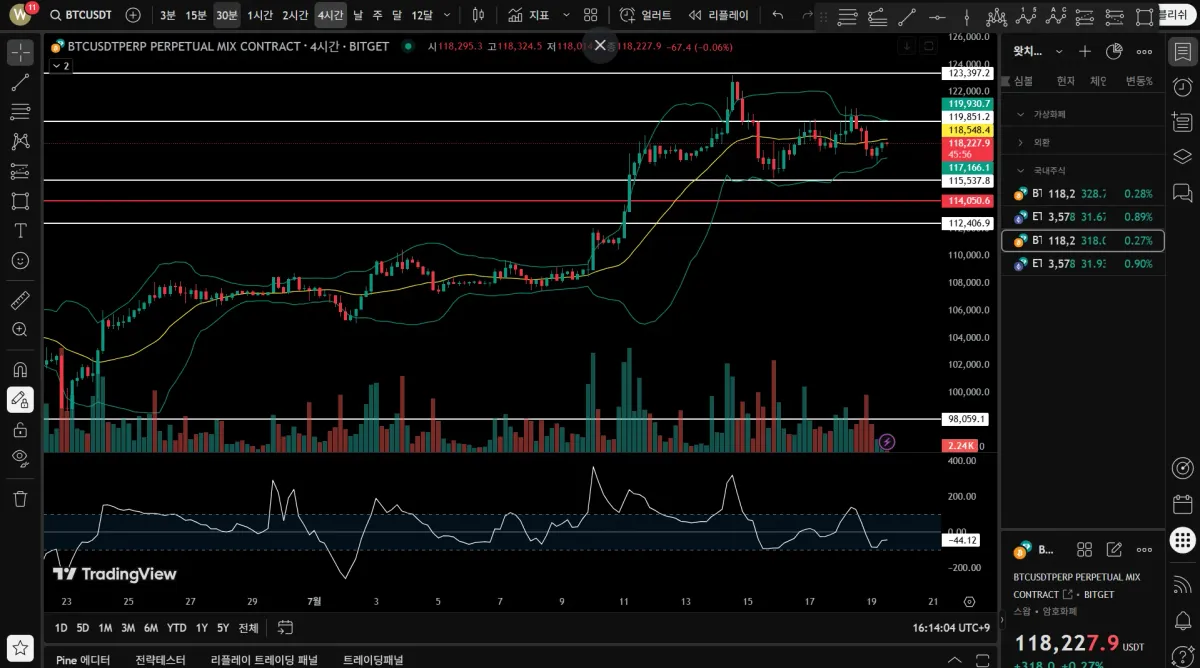Open the chart patterns tool in left sidebar
Screen dimensions: 1200x668
20,142
